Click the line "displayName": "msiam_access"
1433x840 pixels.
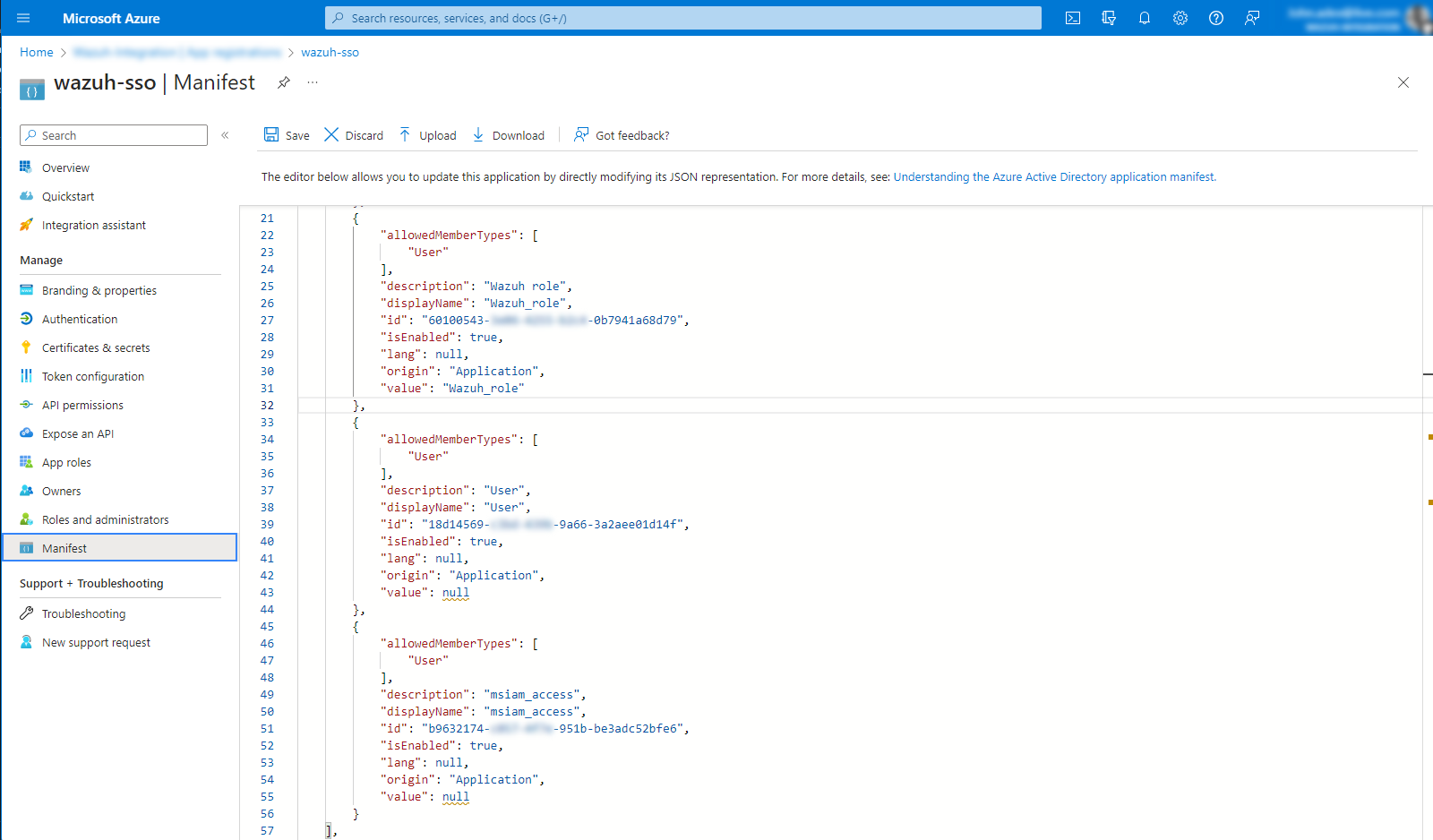(484, 711)
